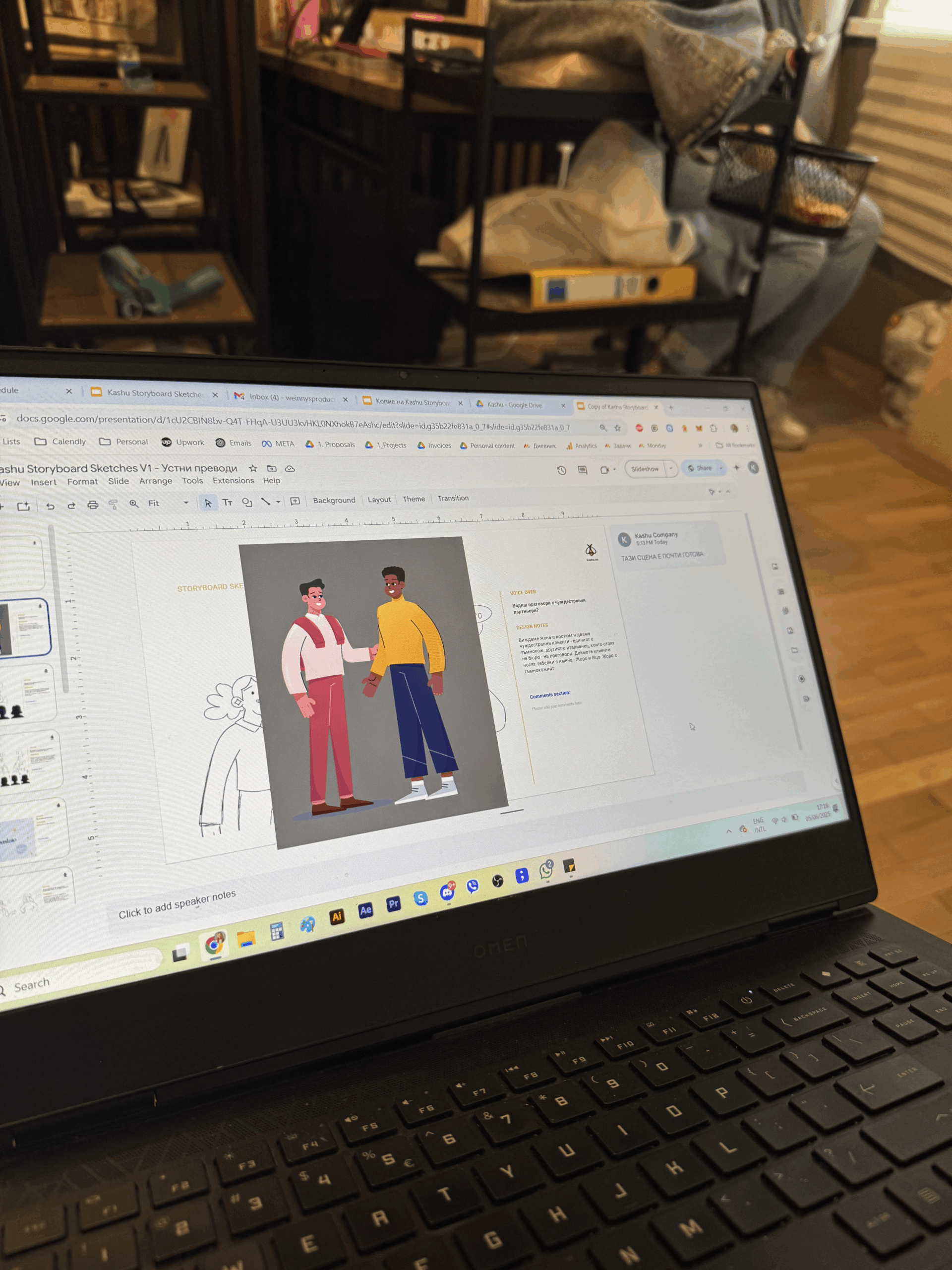This screenshot has width=952, height=1270.
Task: Star the presentation title
Action: pos(253,468)
